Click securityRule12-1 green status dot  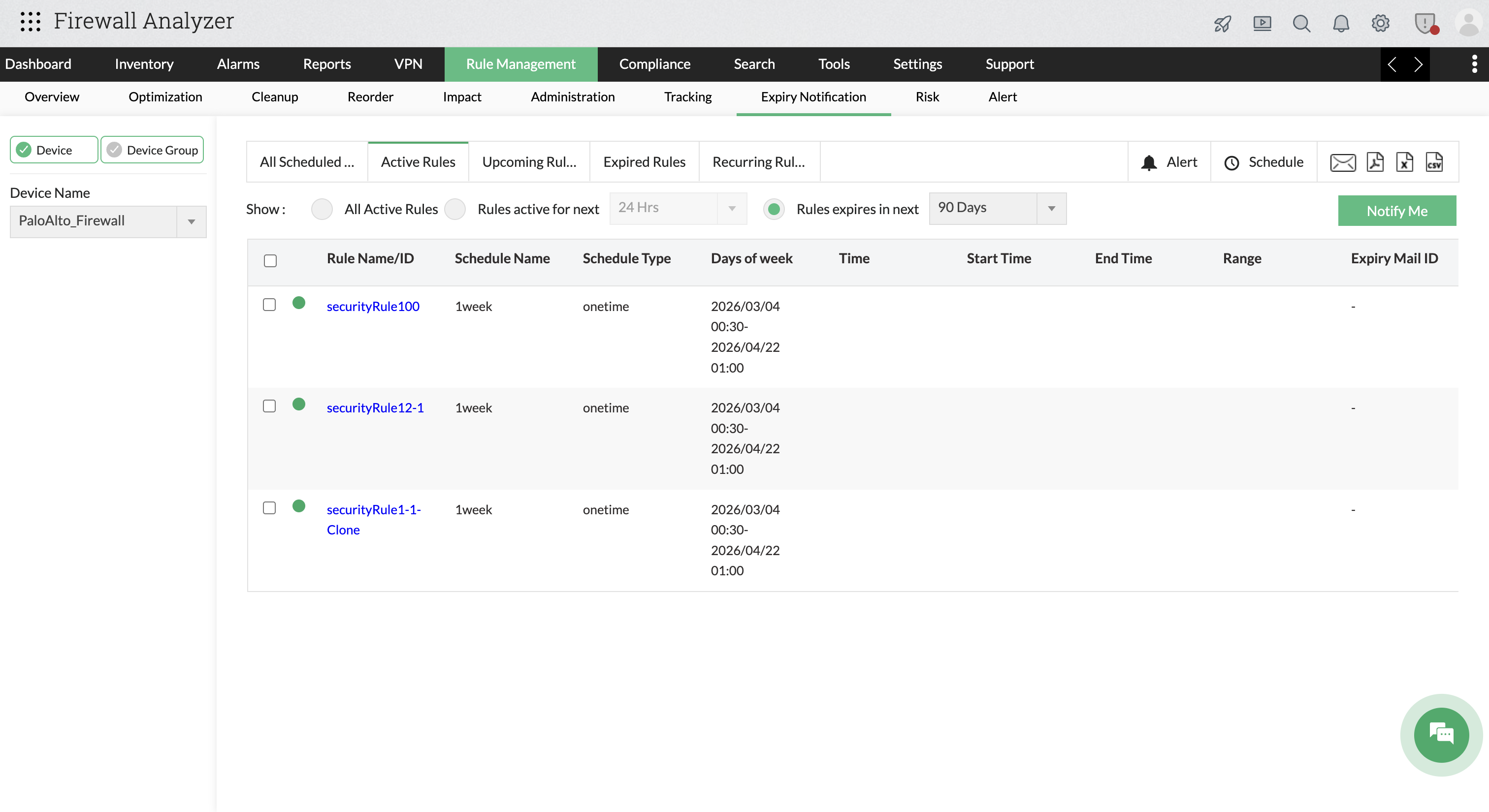tap(299, 404)
